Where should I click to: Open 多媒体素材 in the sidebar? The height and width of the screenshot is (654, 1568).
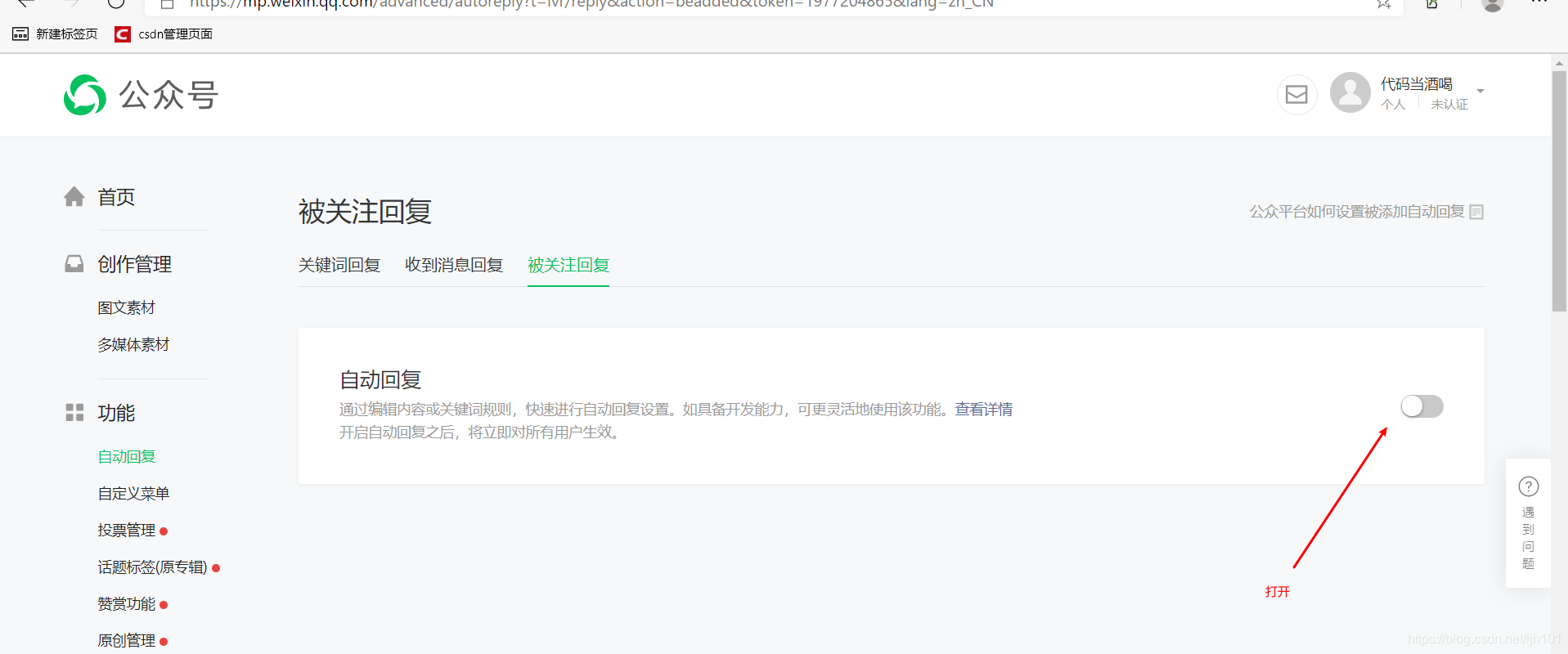tap(133, 345)
